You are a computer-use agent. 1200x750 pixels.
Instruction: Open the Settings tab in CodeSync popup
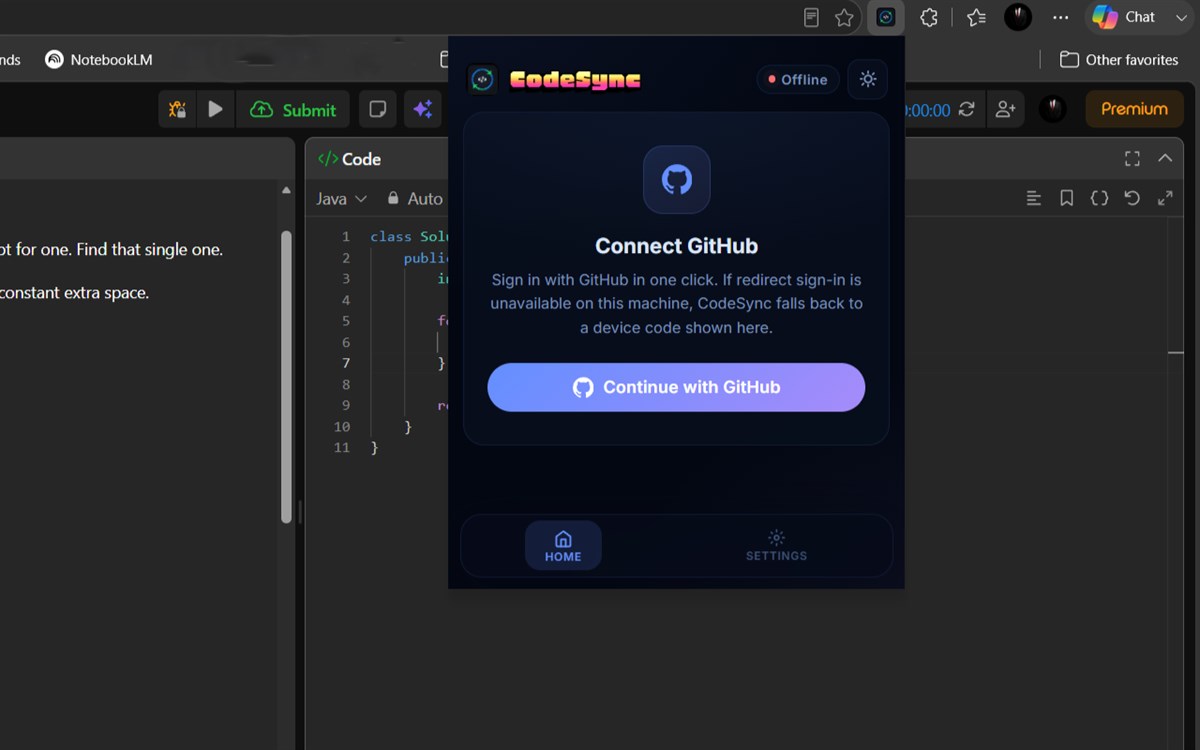click(776, 545)
